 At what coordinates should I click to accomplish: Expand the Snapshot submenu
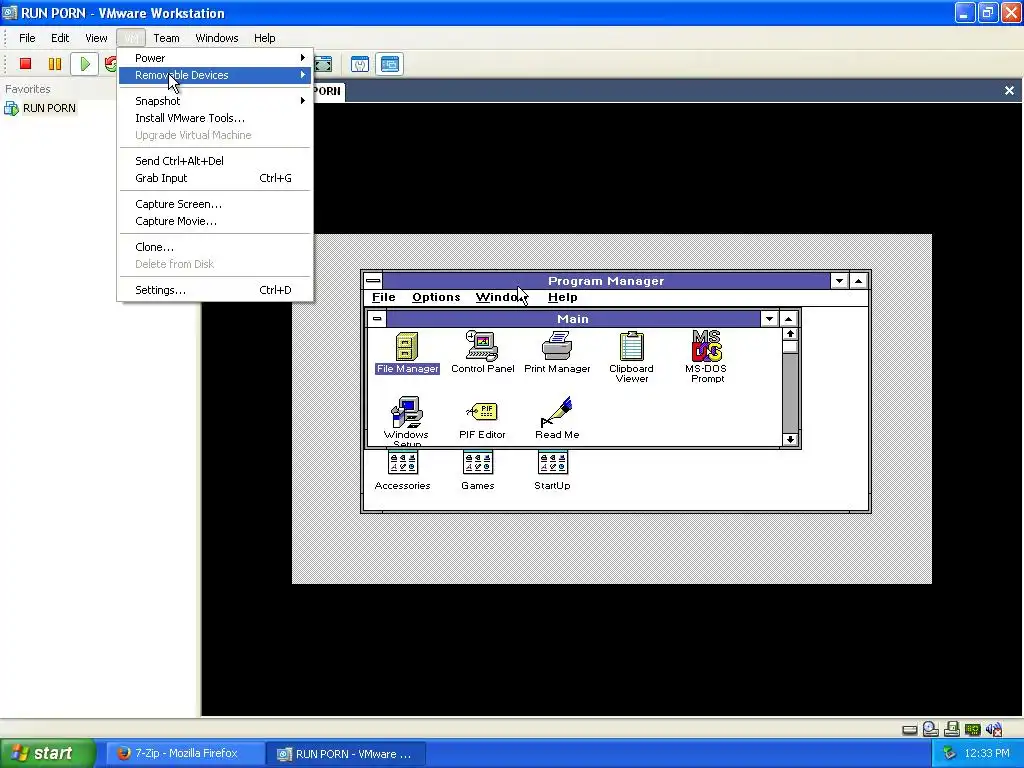(216, 101)
